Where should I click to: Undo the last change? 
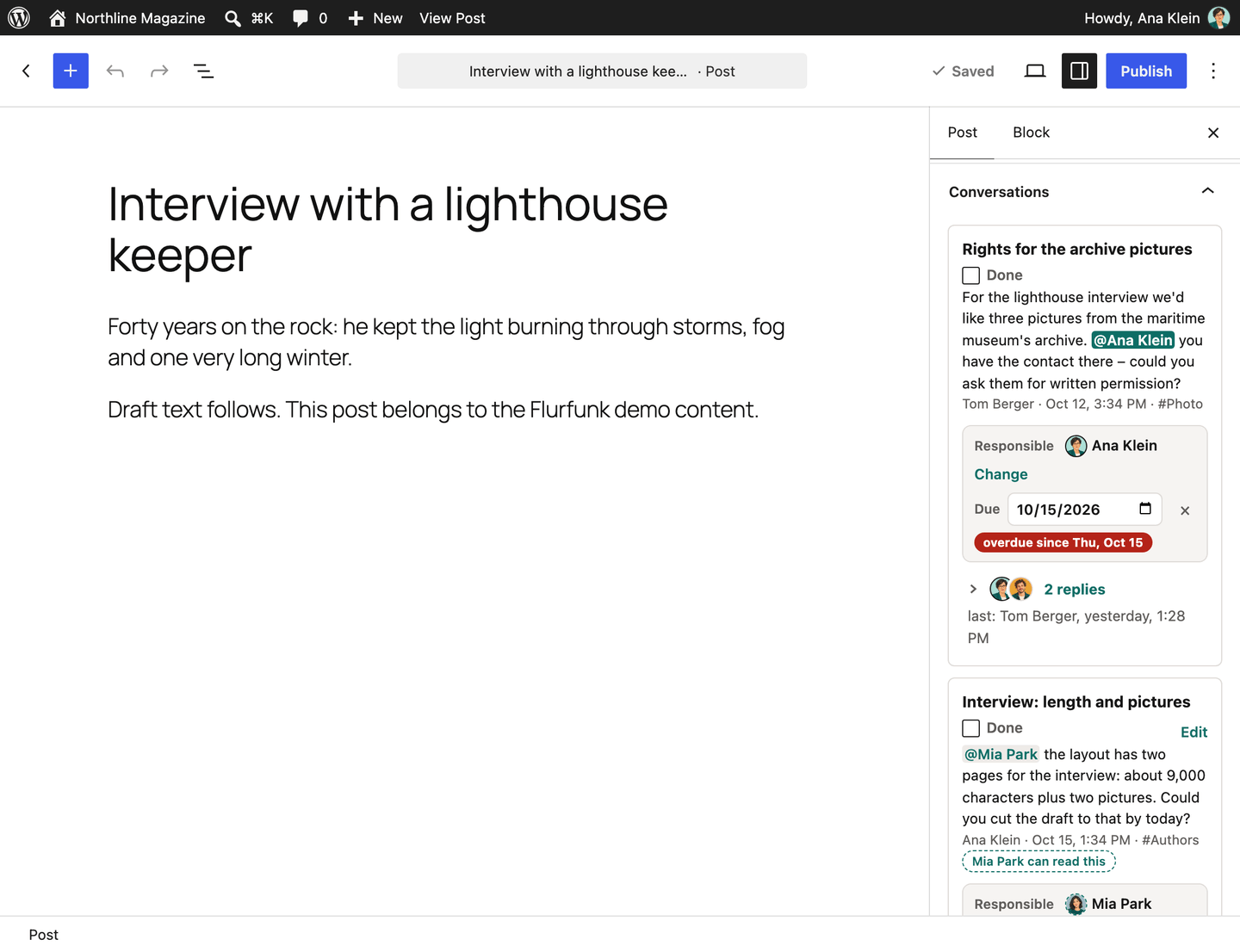point(115,71)
